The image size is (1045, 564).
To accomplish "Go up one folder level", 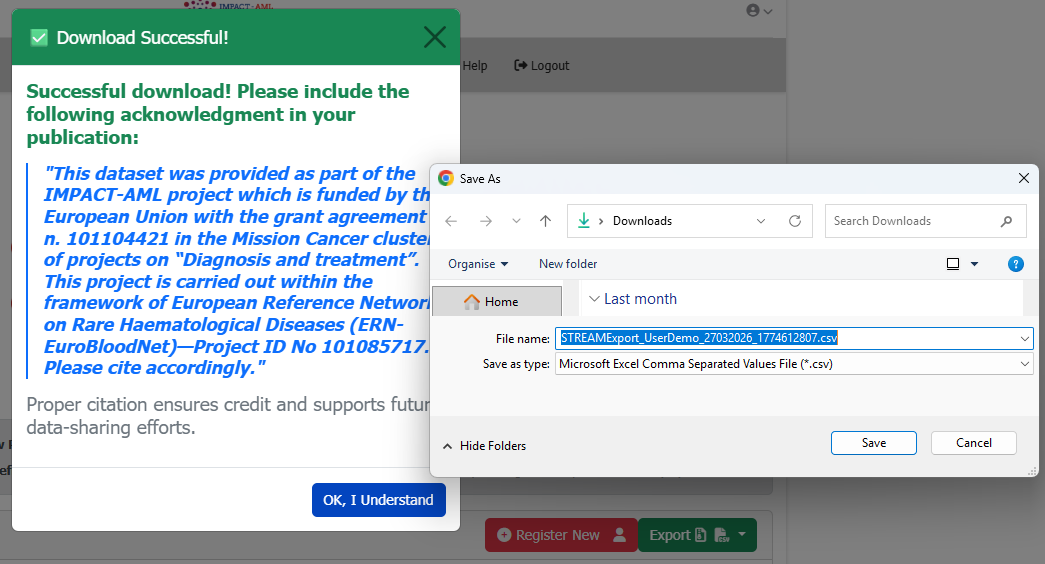I will coord(545,221).
